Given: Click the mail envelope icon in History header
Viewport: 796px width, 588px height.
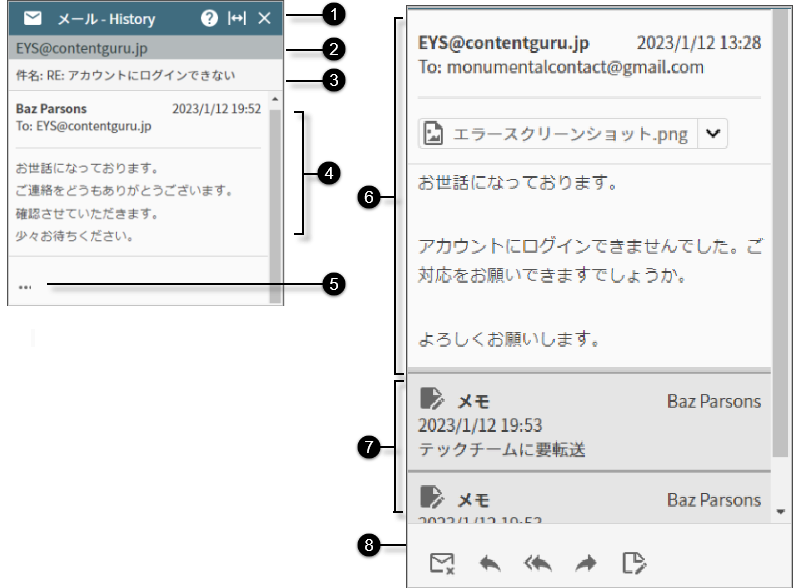Looking at the screenshot, I should [x=32, y=19].
